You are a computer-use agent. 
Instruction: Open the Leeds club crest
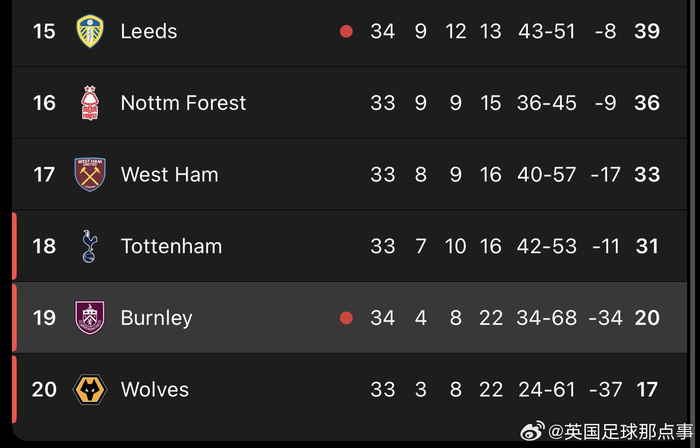pos(90,31)
